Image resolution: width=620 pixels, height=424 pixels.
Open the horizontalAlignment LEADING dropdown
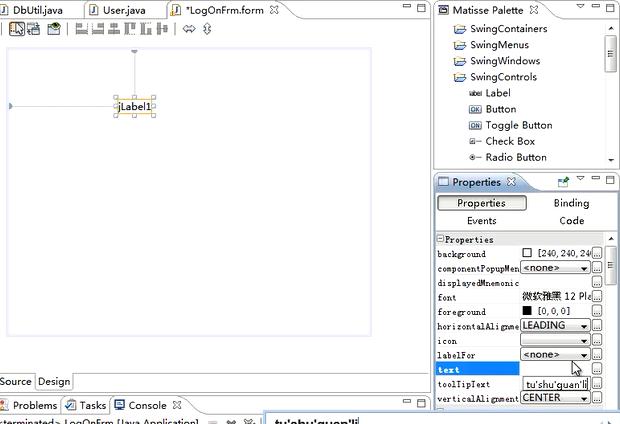pyautogui.click(x=555, y=326)
